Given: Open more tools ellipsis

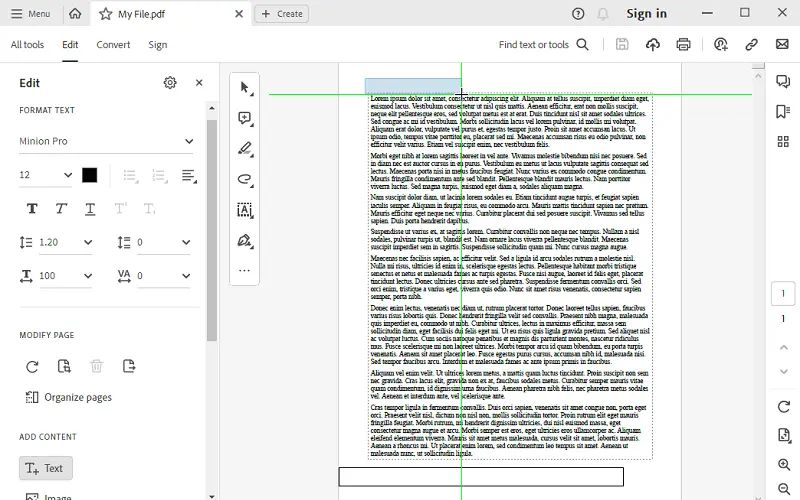Looking at the screenshot, I should coord(244,270).
